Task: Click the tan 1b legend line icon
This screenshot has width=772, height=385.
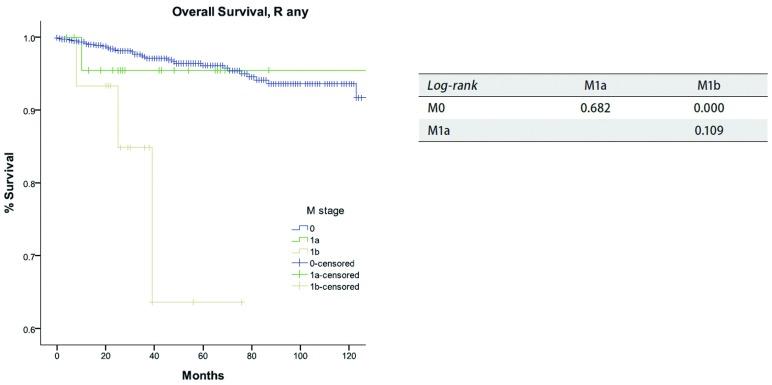Action: tap(299, 251)
